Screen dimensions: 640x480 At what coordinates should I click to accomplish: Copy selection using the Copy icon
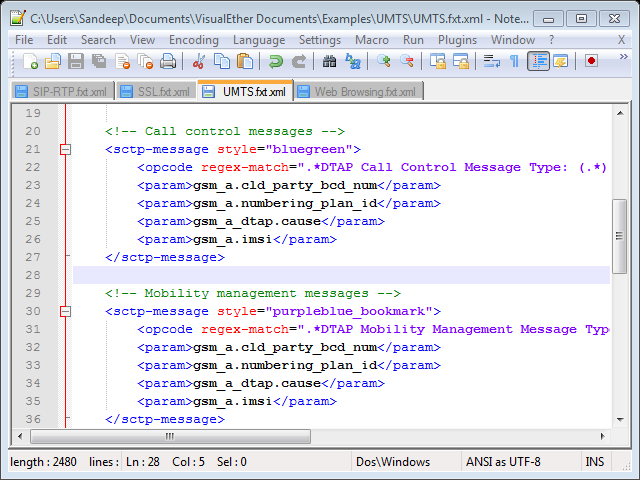click(222, 61)
